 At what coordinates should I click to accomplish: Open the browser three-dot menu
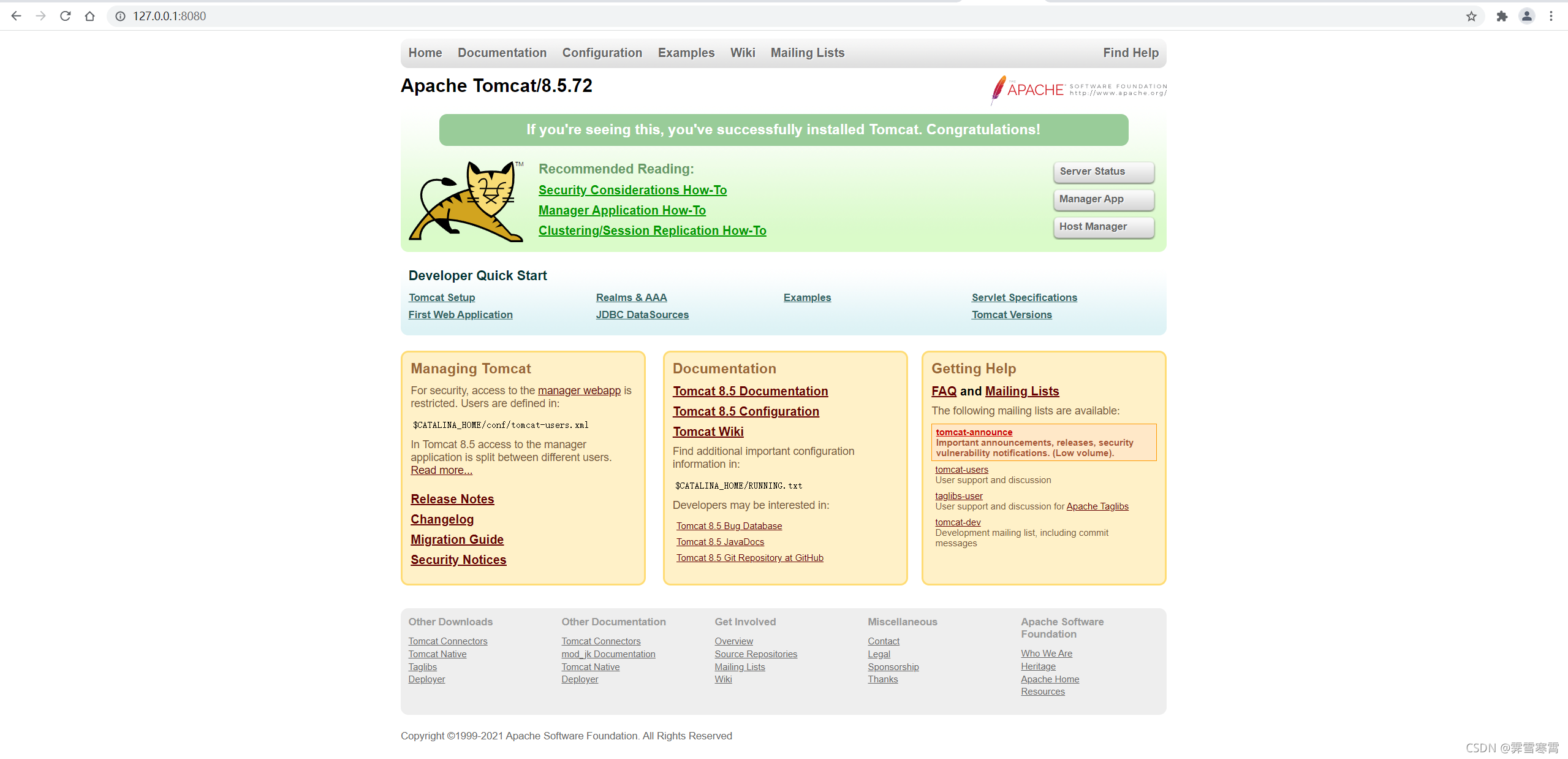coord(1551,16)
